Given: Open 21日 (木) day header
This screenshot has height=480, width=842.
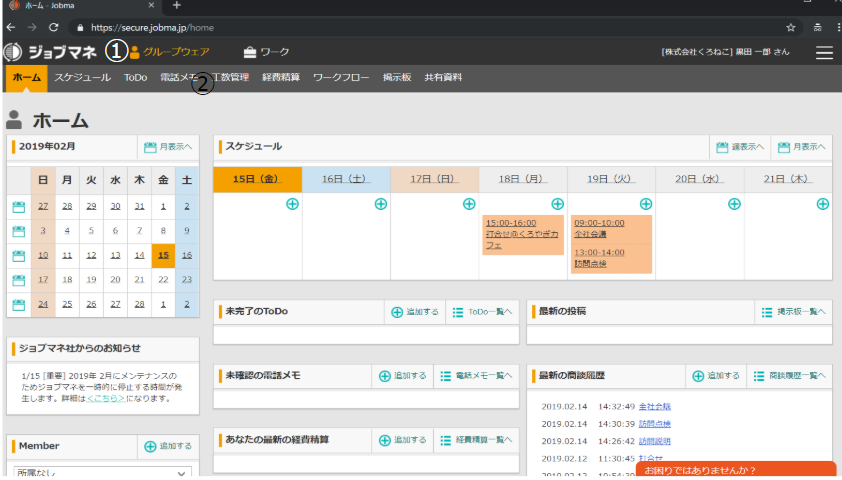Looking at the screenshot, I should (786, 179).
